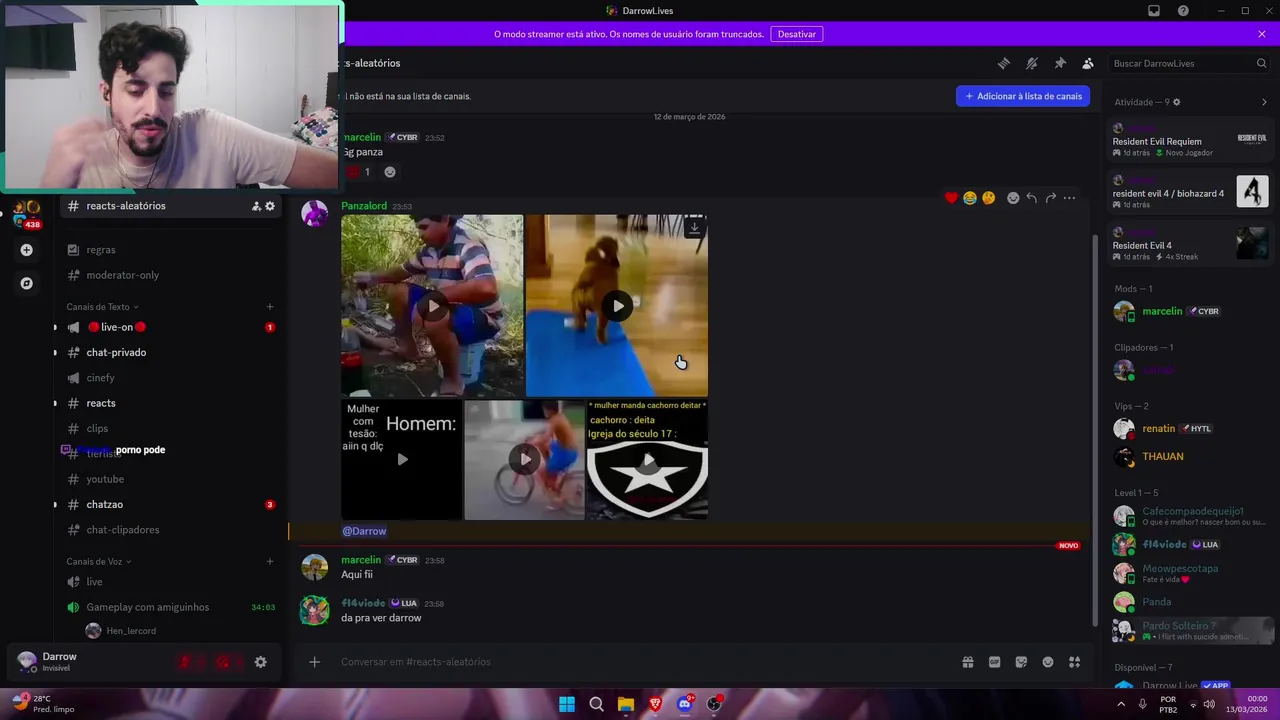The height and width of the screenshot is (720, 1280).
Task: Add the laughing emoji reaction
Action: click(970, 198)
